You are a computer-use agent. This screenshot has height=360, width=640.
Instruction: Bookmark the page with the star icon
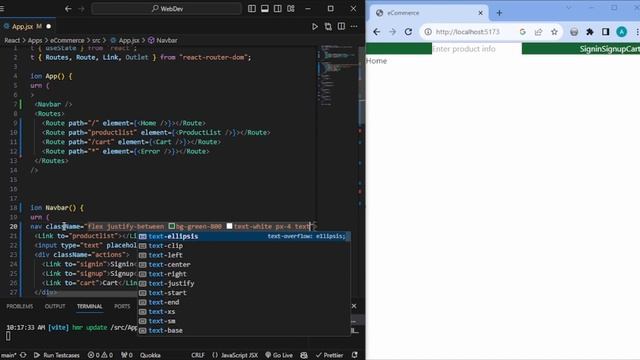coord(554,32)
